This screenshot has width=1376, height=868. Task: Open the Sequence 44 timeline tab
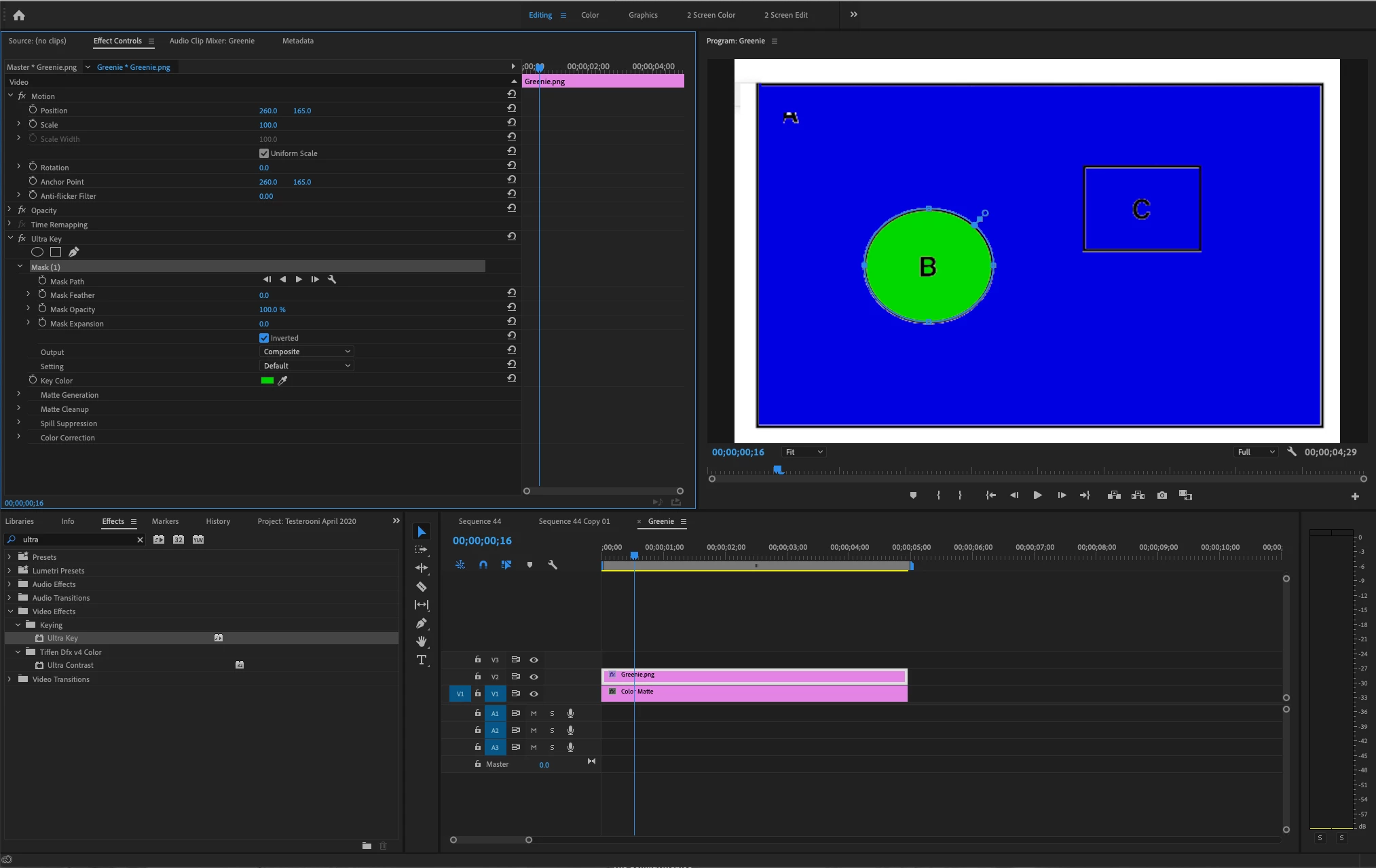click(479, 521)
